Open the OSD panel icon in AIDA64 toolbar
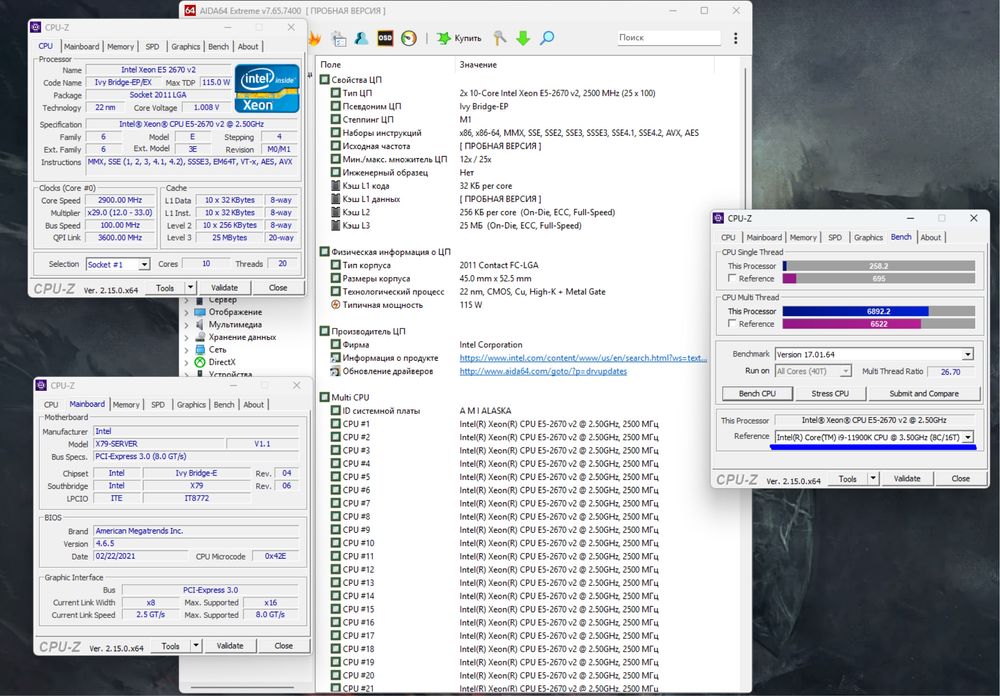The width and height of the screenshot is (1000, 696). (x=385, y=38)
